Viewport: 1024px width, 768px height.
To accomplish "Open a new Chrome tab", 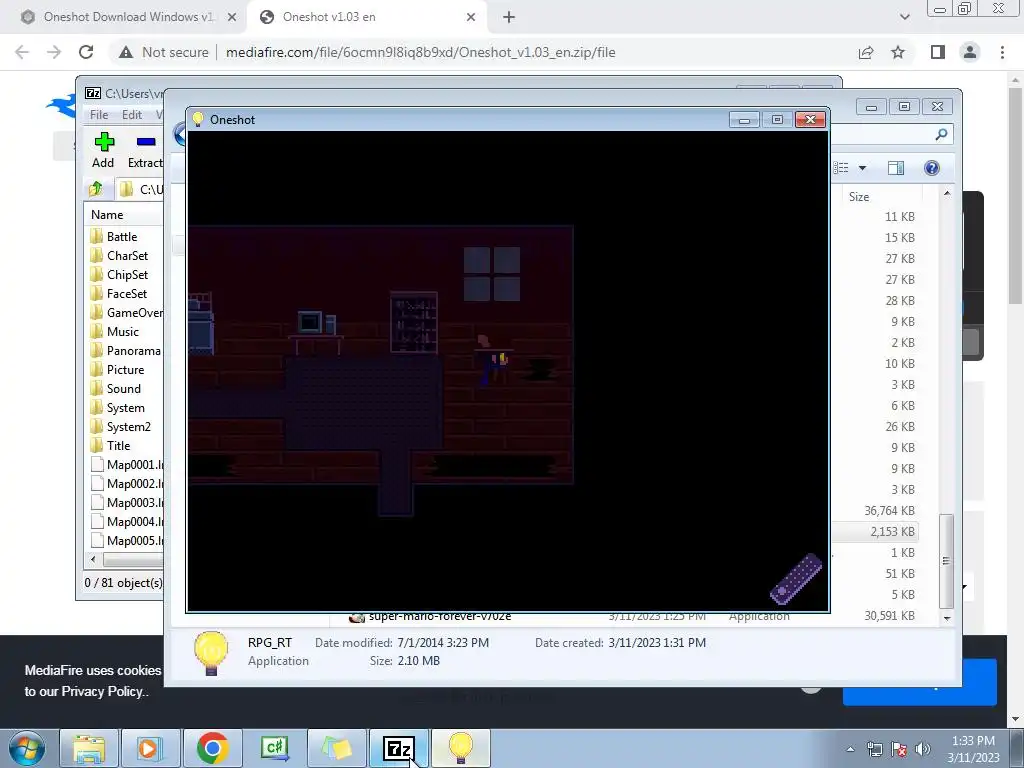I will coord(509,18).
